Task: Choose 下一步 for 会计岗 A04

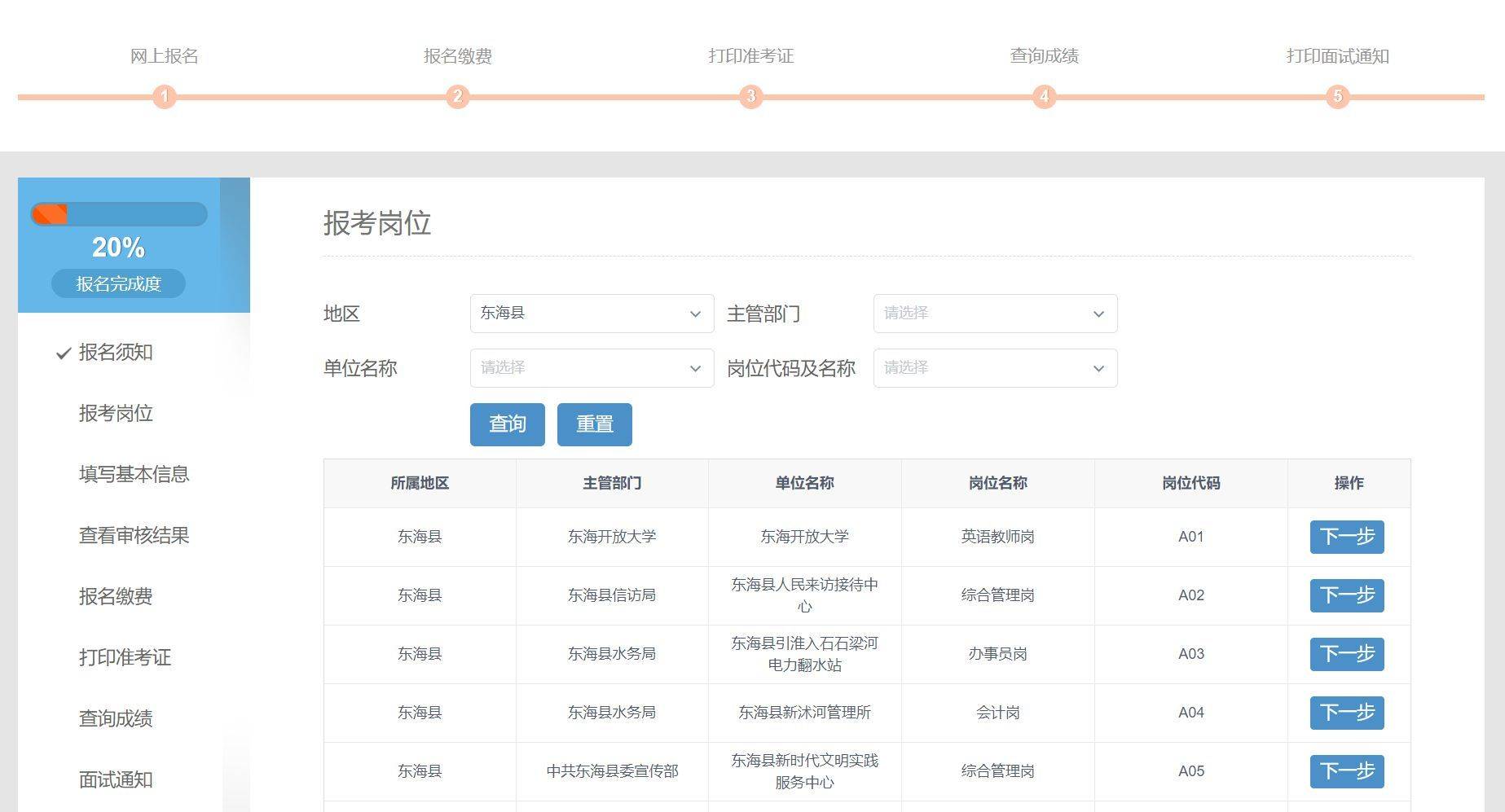Action: (x=1346, y=713)
